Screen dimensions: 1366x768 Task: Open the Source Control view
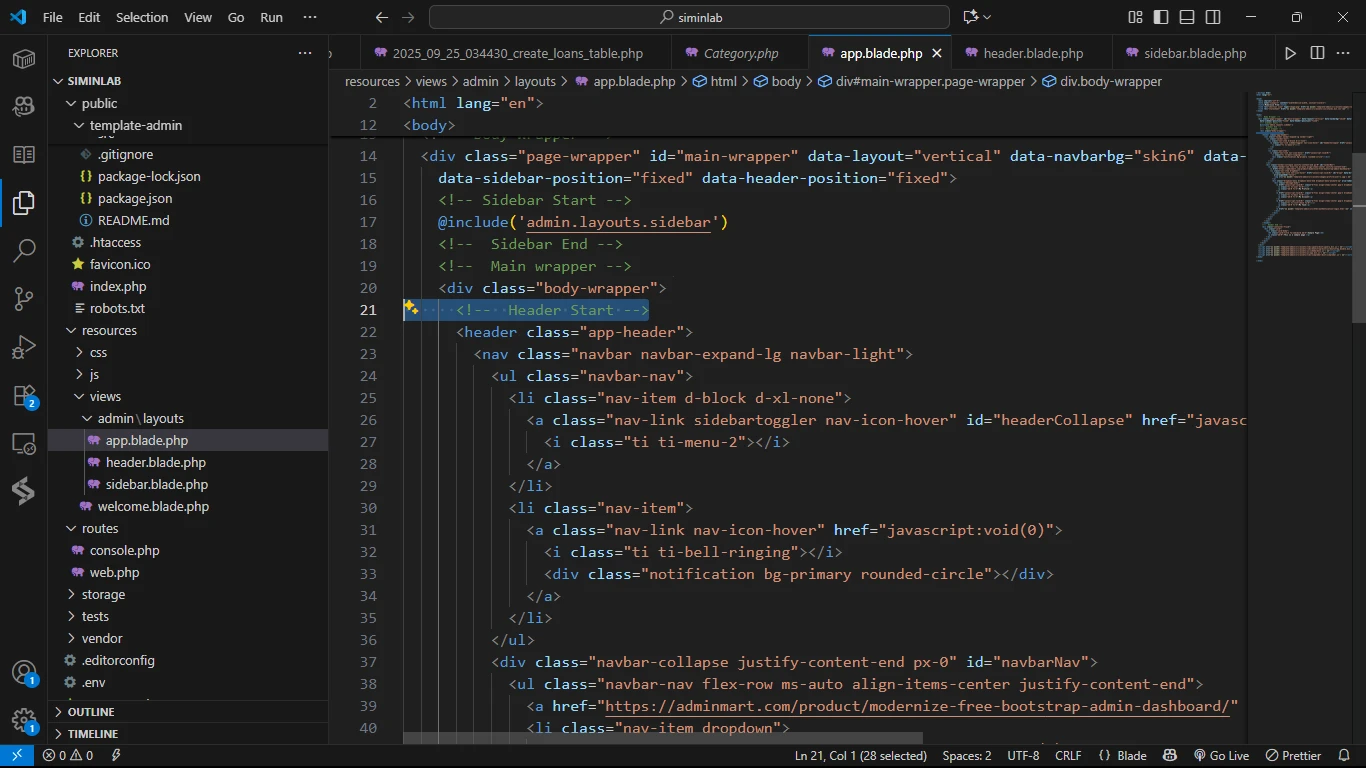click(x=24, y=299)
